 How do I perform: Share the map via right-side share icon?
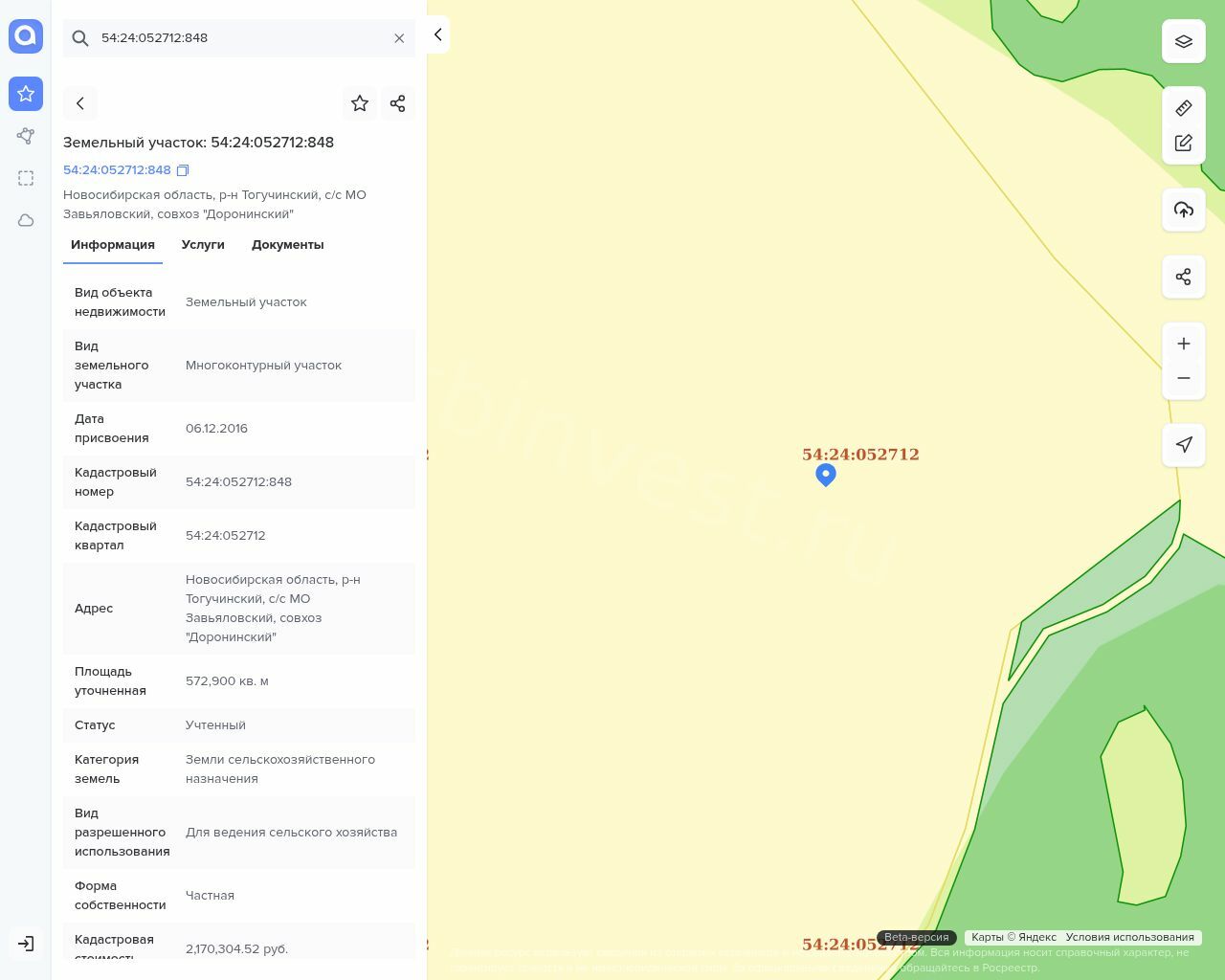pos(1184,277)
